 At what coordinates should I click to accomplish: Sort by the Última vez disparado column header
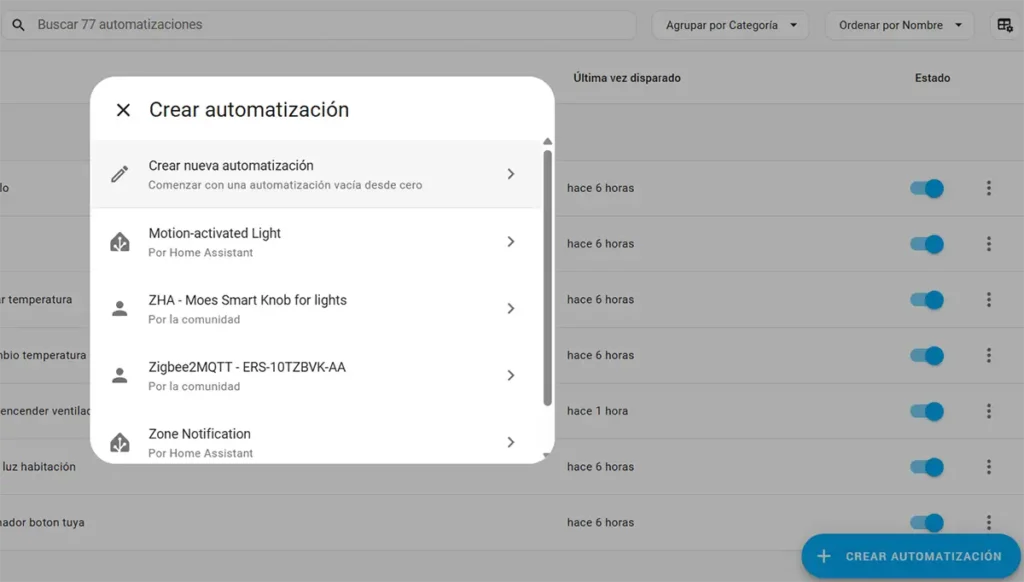(x=627, y=78)
